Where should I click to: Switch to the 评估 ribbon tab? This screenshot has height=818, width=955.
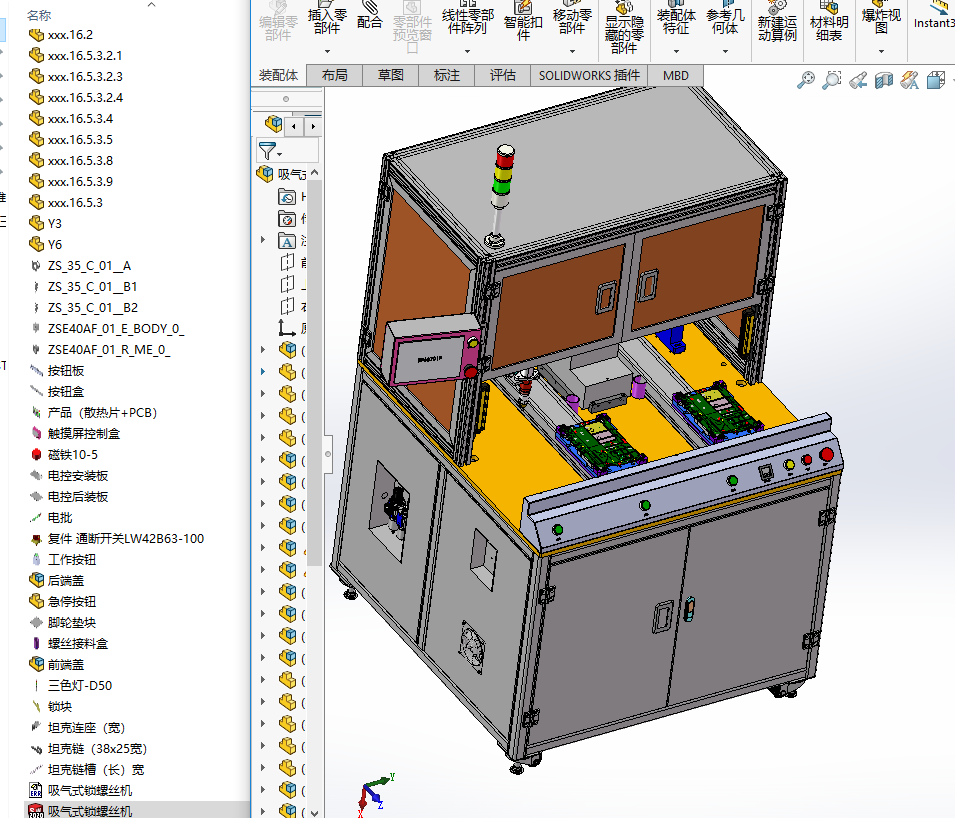(502, 76)
